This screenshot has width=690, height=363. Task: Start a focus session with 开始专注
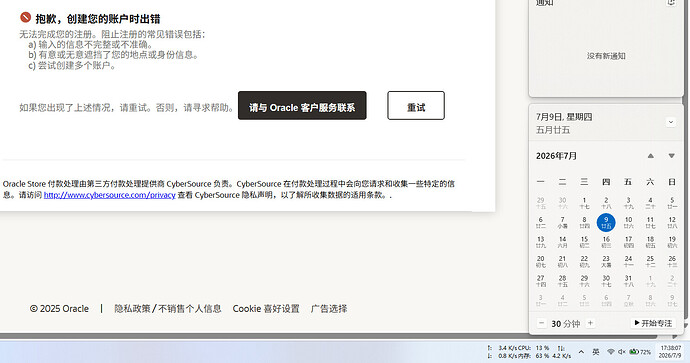pyautogui.click(x=653, y=323)
